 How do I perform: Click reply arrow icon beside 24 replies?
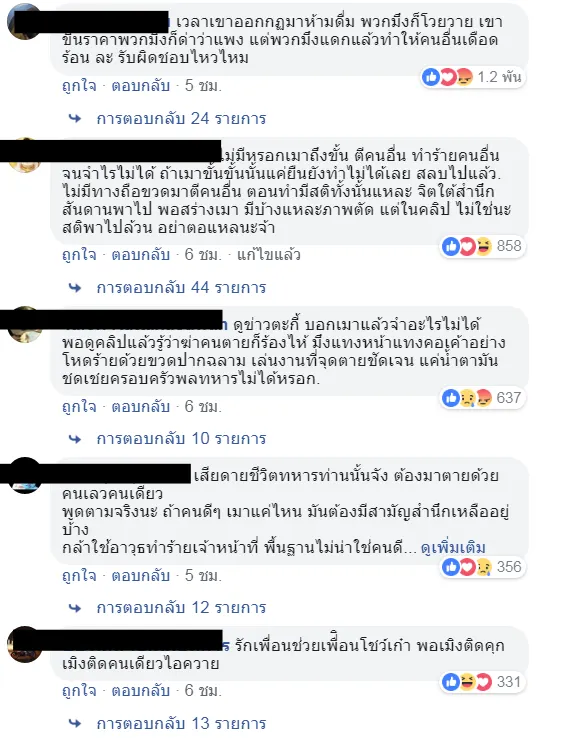click(x=75, y=119)
